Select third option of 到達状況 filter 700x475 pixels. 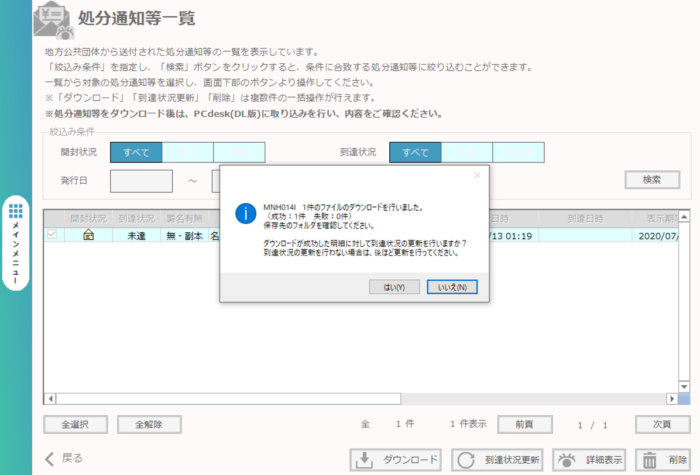(519, 152)
